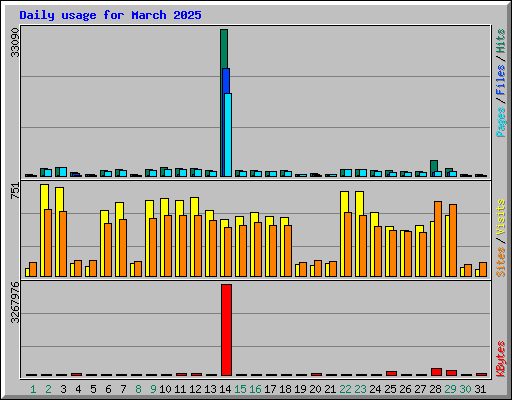The width and height of the screenshot is (512, 400).
Task: Click the yellow 'Visits' legend label
Action: [501, 217]
